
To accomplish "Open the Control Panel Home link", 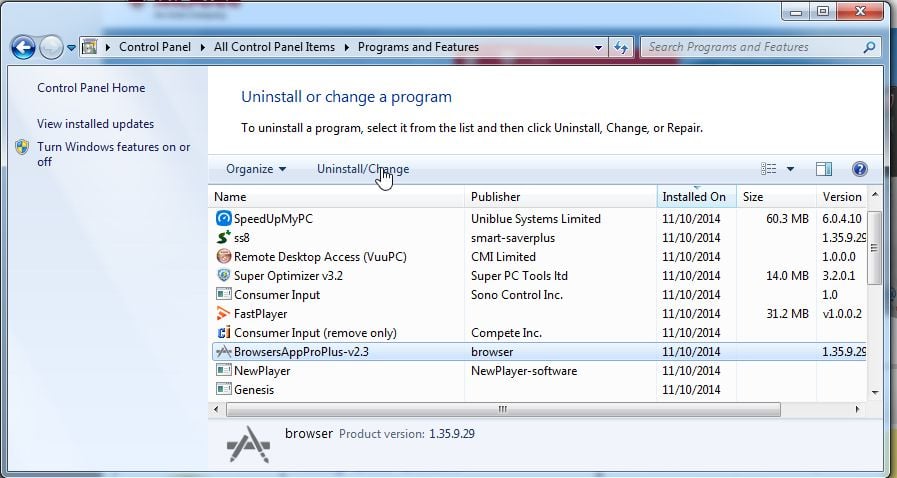I will click(91, 87).
